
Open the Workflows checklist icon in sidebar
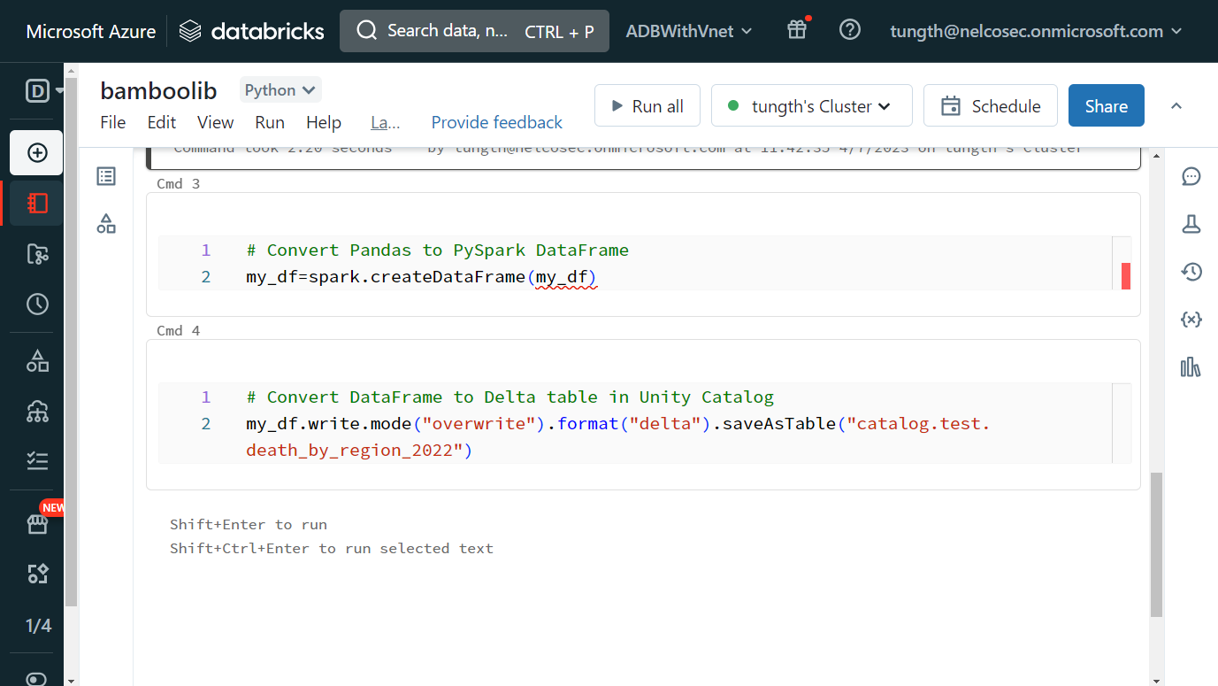pyautogui.click(x=37, y=461)
